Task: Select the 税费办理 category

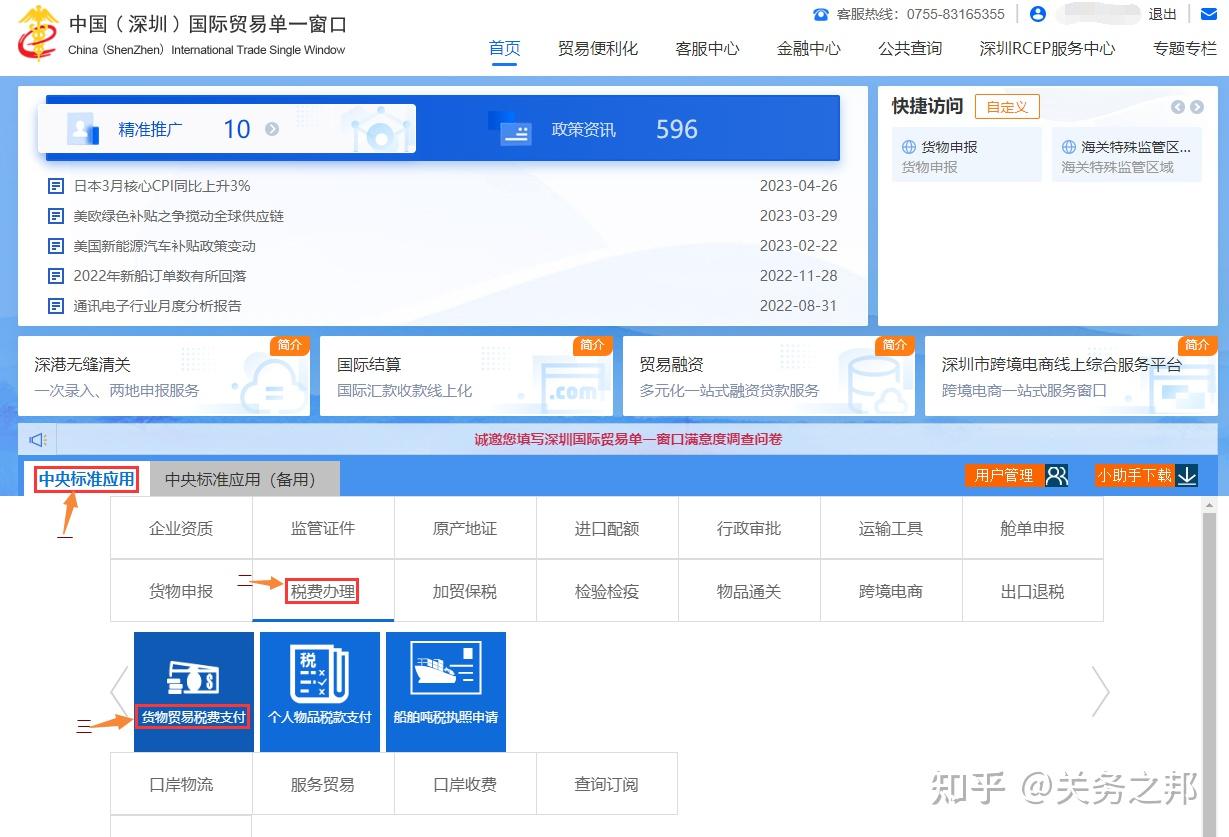Action: [x=323, y=591]
